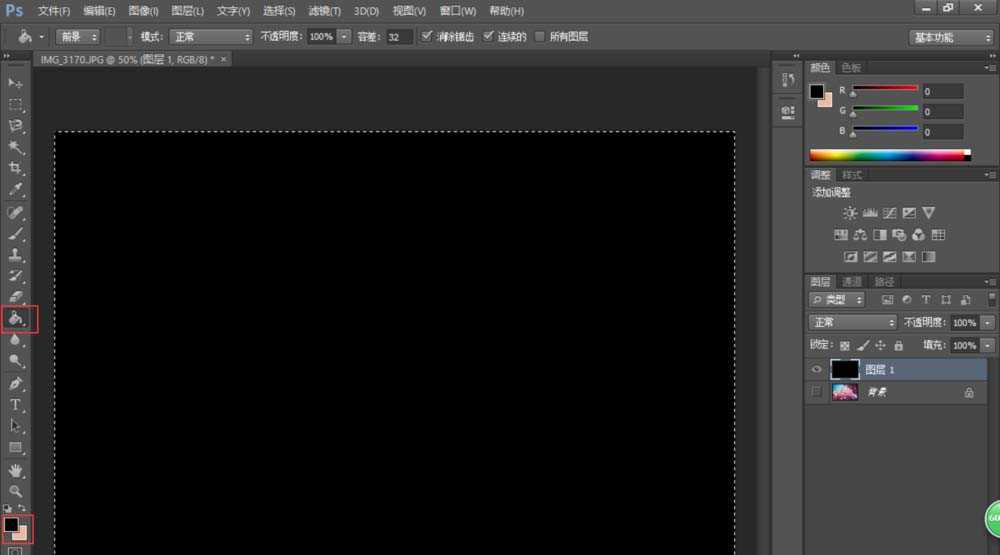
Task: Select the Paint Bucket tool
Action: click(15, 318)
